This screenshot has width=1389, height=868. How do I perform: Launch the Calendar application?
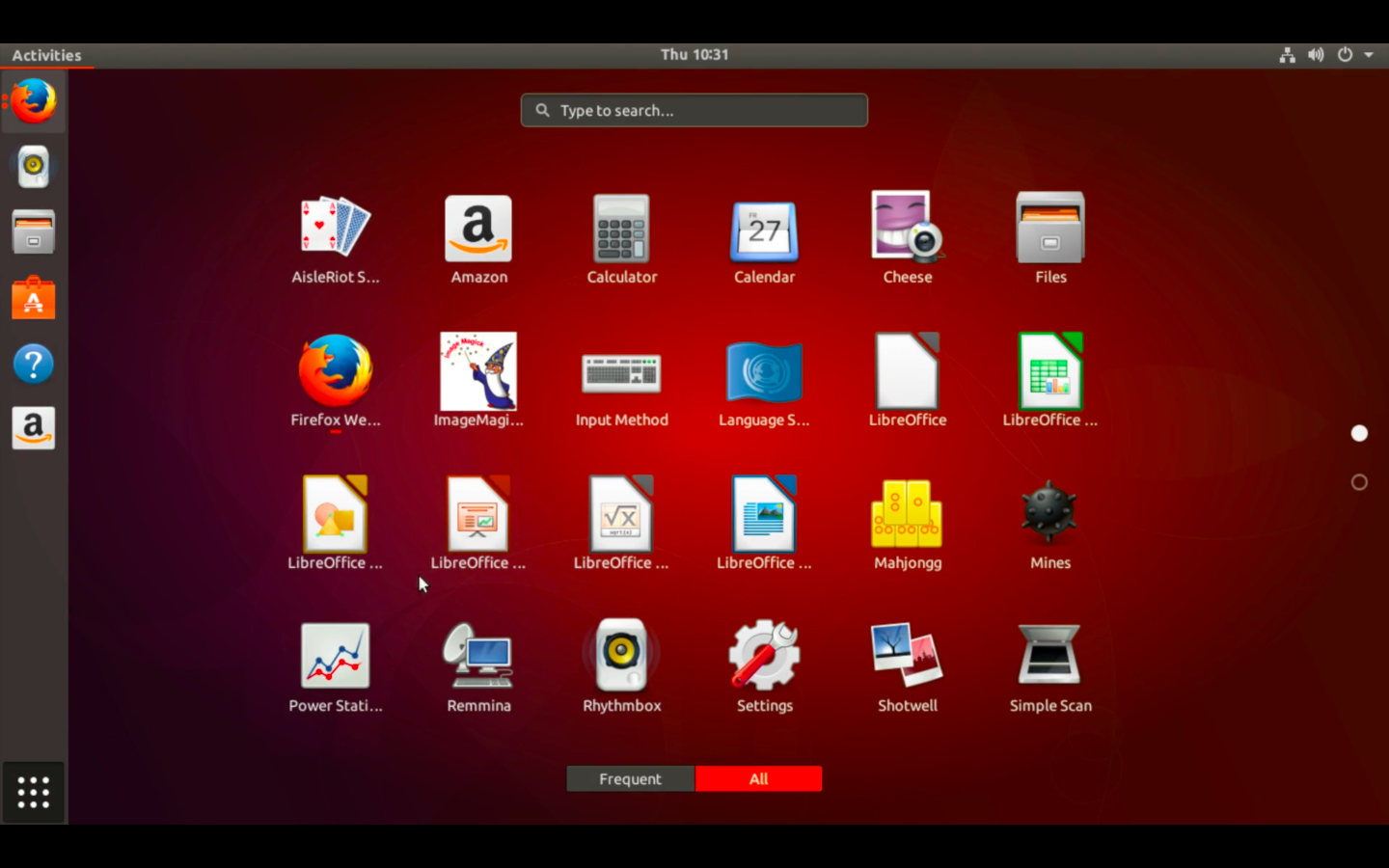(x=764, y=229)
